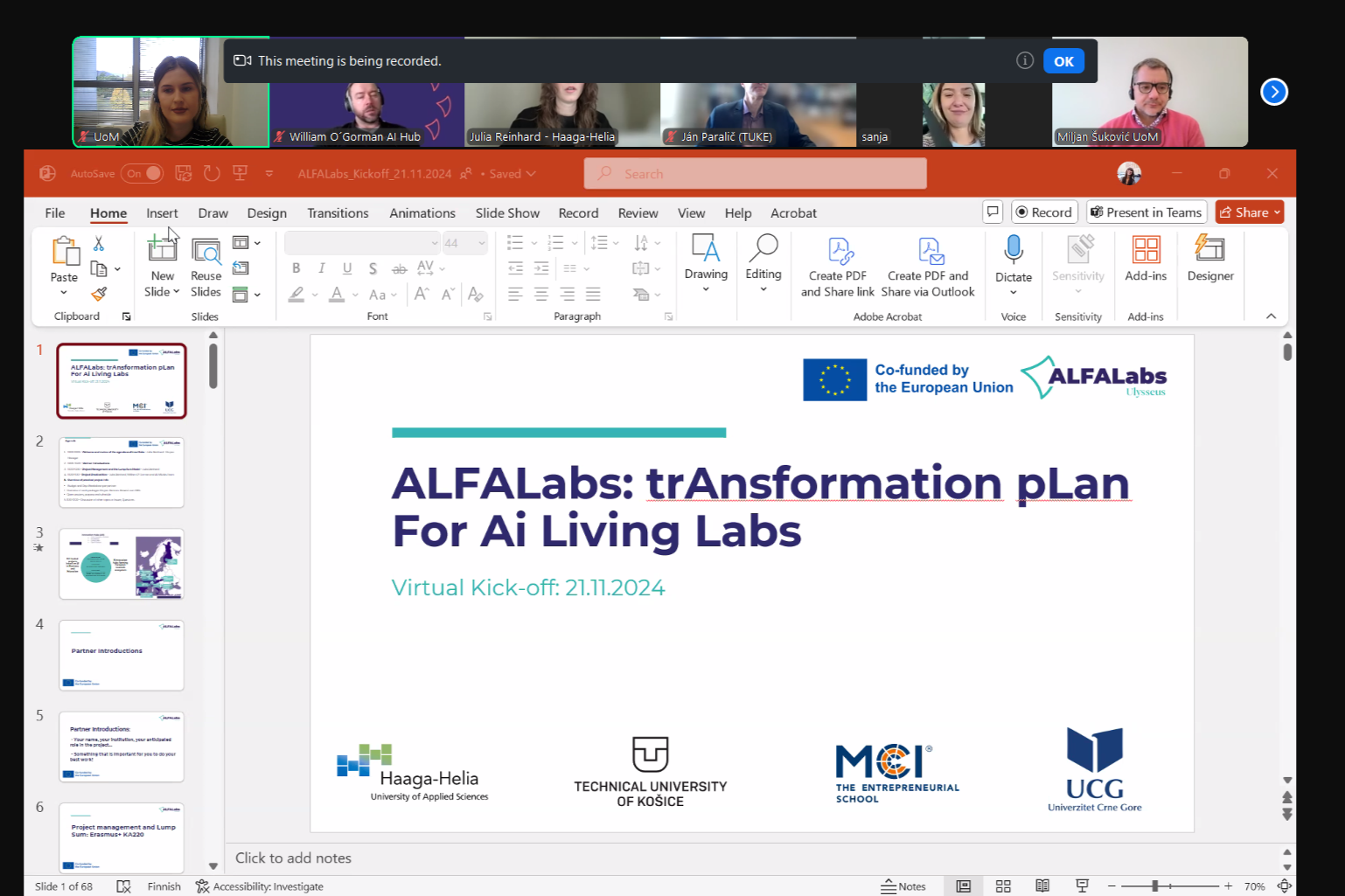Click the Reset slide icon

point(240,267)
